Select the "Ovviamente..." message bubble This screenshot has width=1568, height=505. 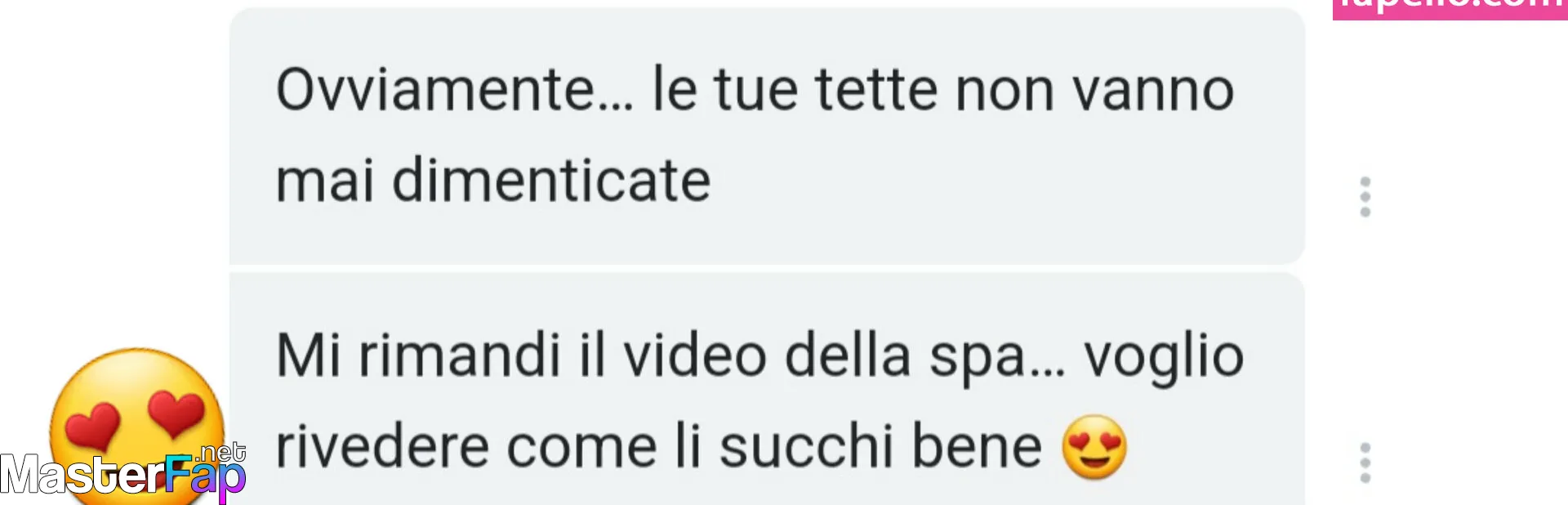[x=767, y=136]
